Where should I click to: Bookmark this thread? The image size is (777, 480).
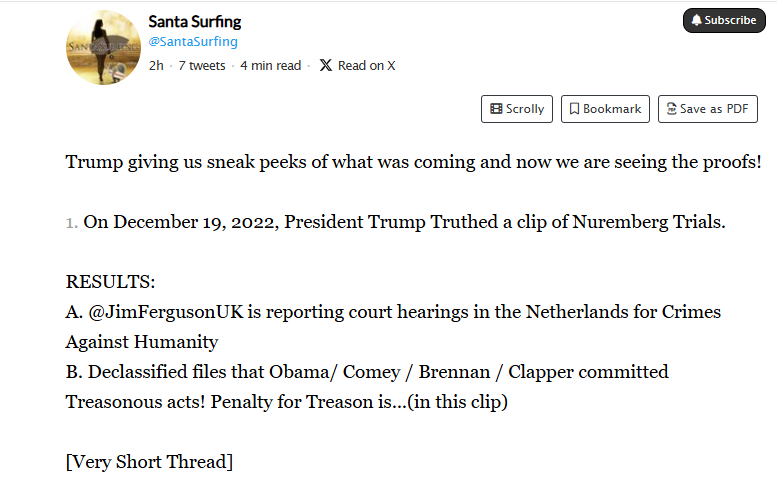click(x=605, y=109)
